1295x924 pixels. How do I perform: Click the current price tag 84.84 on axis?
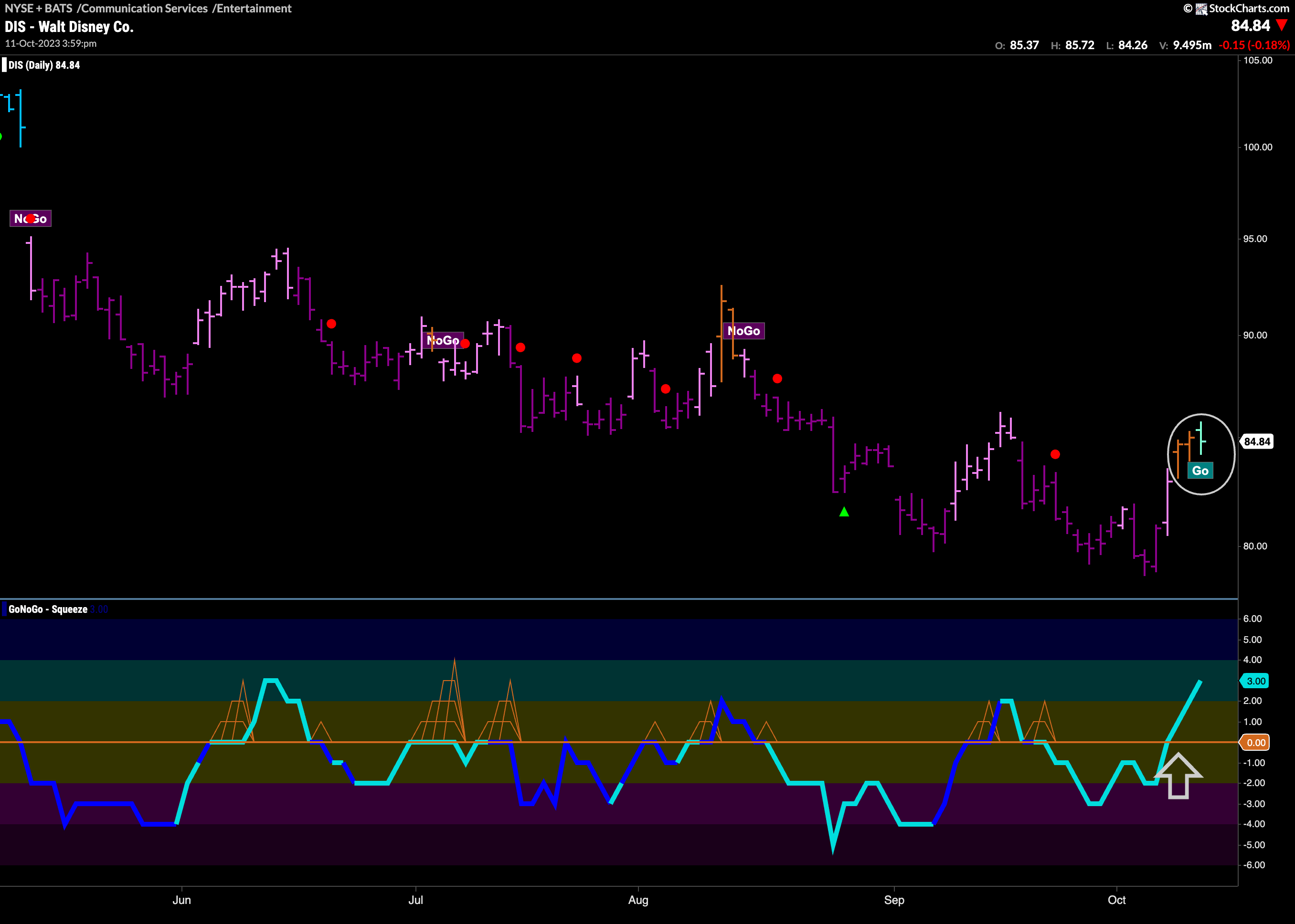[x=1257, y=441]
